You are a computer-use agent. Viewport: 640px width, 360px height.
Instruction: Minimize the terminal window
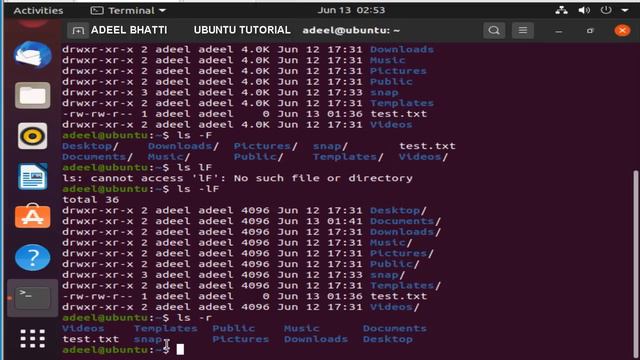click(559, 31)
